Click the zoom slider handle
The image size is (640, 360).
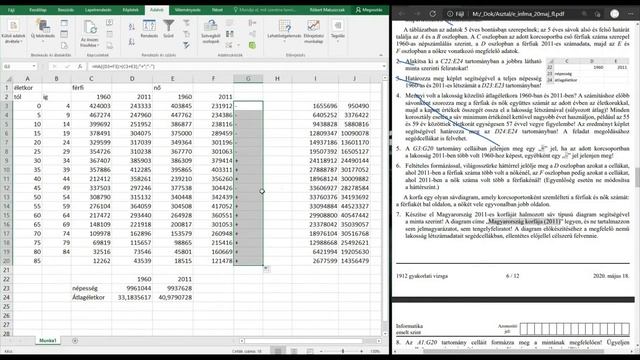343,351
